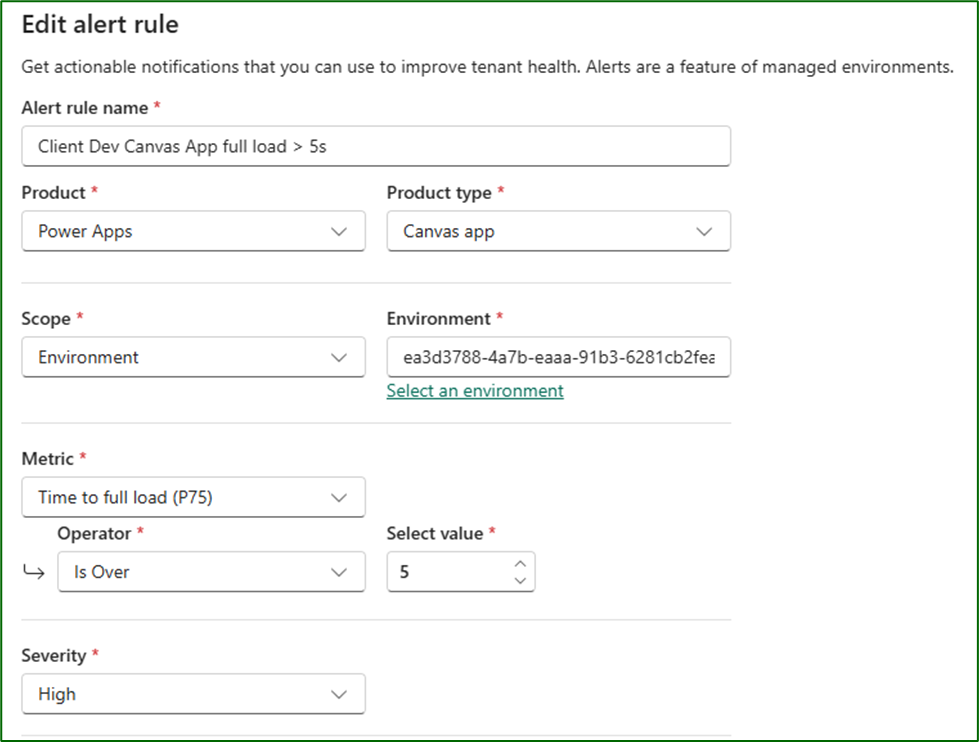Click the chevron icon on Metric dropdown
This screenshot has height=742, width=979.
[339, 497]
